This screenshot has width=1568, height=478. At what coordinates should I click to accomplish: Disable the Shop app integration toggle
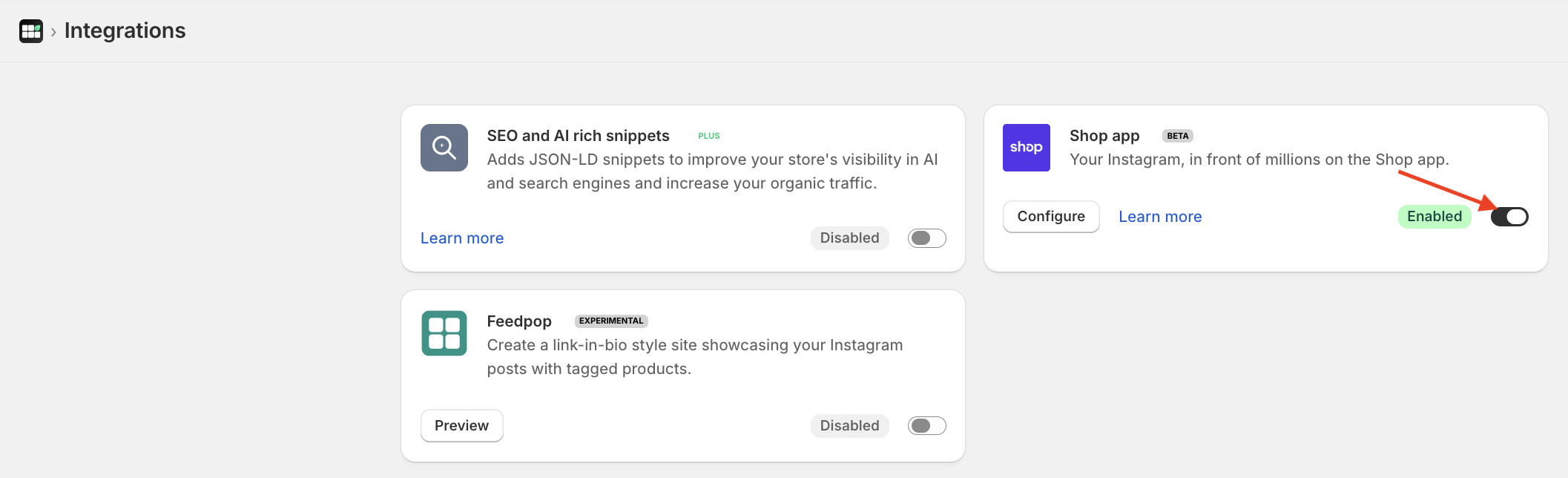click(1509, 216)
